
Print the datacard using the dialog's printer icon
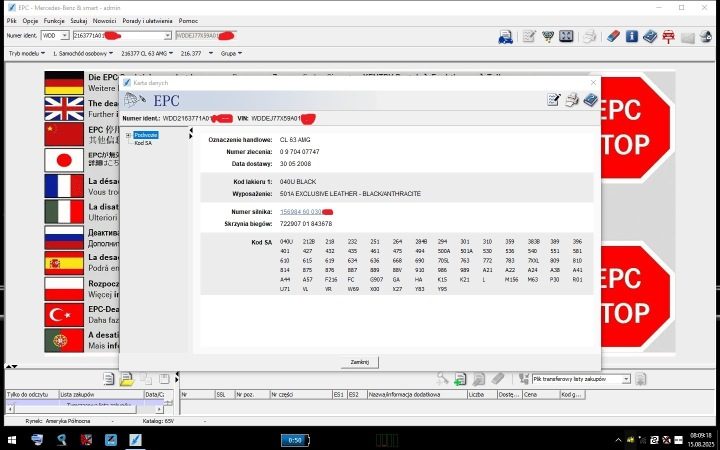click(571, 100)
